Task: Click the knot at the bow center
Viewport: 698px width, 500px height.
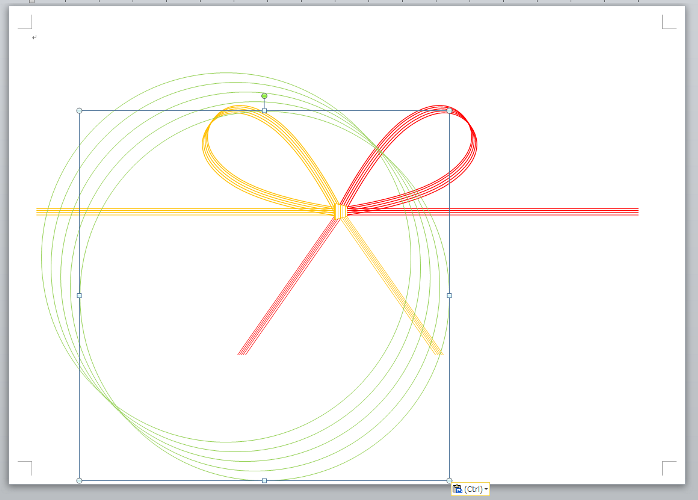Action: pos(340,211)
